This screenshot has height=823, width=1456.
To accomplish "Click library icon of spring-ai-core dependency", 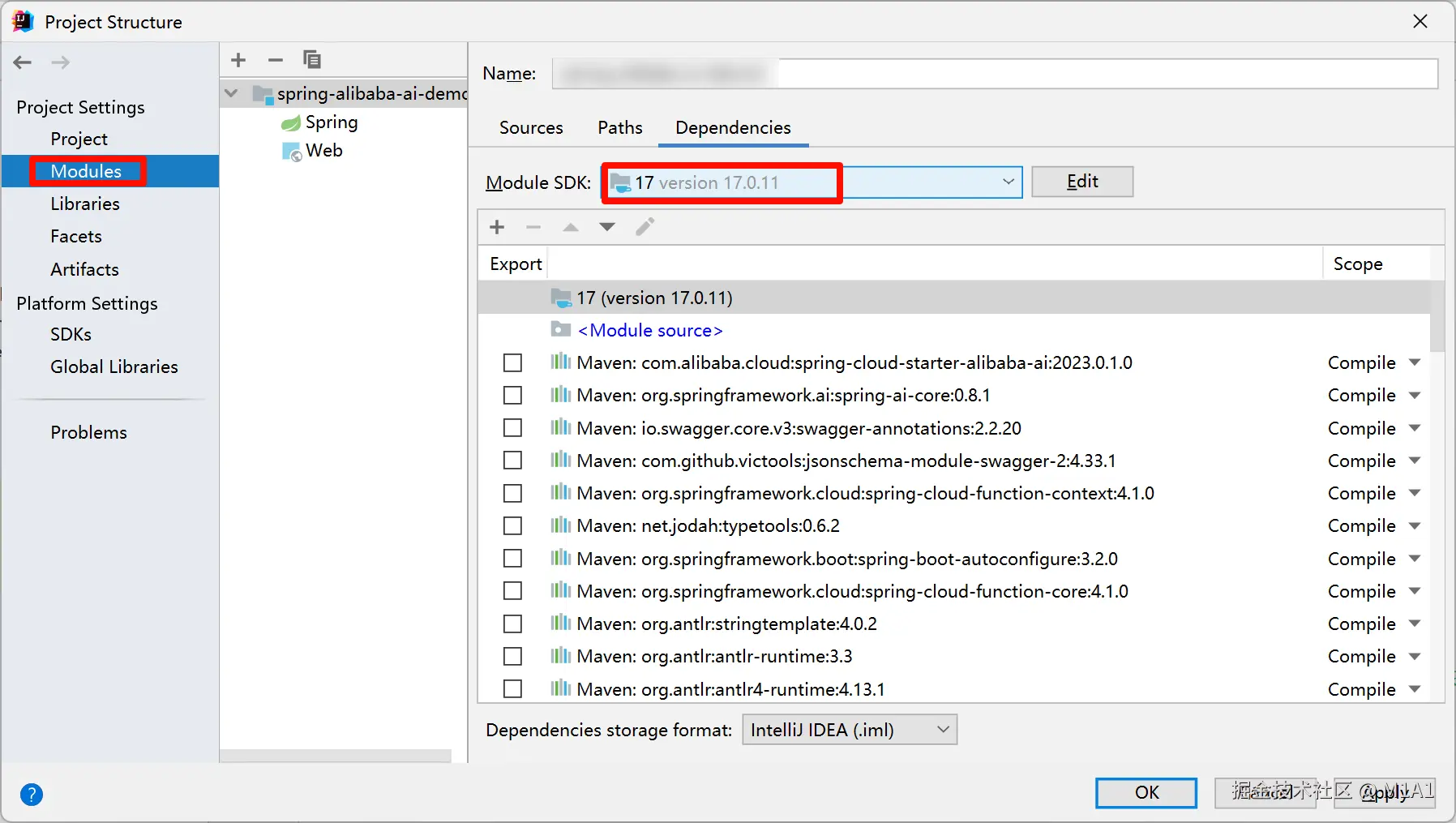I will coord(560,395).
